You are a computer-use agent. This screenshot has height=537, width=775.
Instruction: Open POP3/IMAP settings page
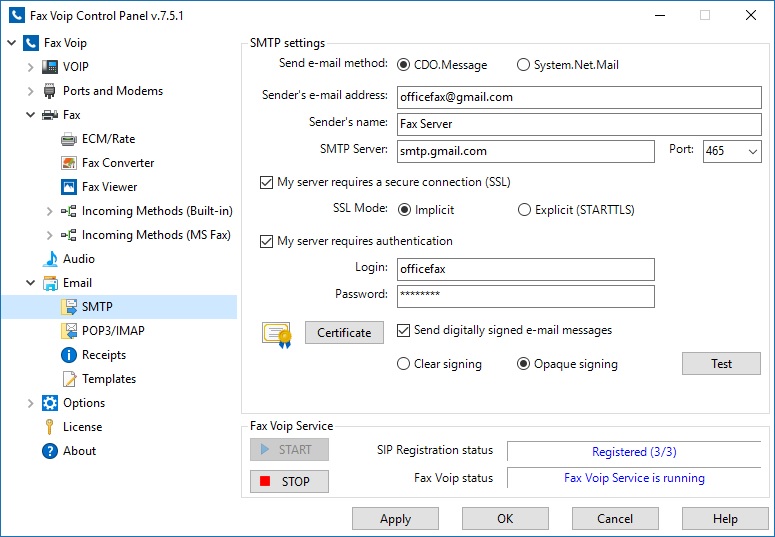click(113, 331)
